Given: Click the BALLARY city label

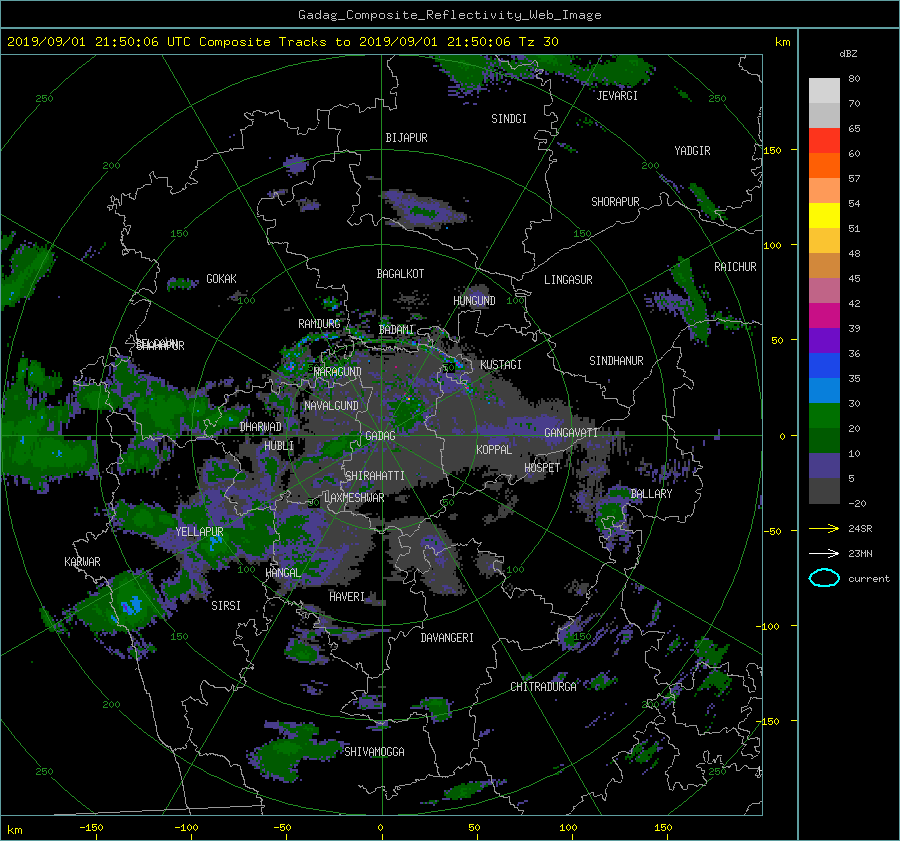Looking at the screenshot, I should [x=651, y=494].
